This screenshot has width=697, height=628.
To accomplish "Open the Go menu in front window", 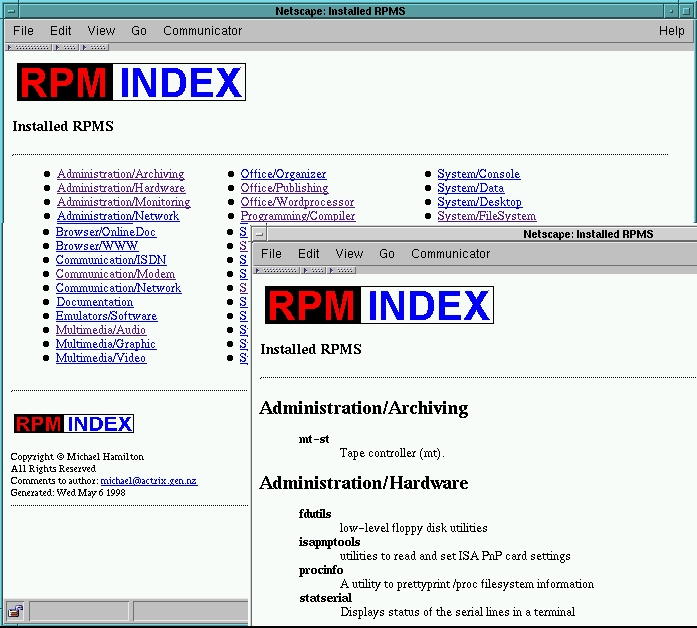I will (387, 254).
